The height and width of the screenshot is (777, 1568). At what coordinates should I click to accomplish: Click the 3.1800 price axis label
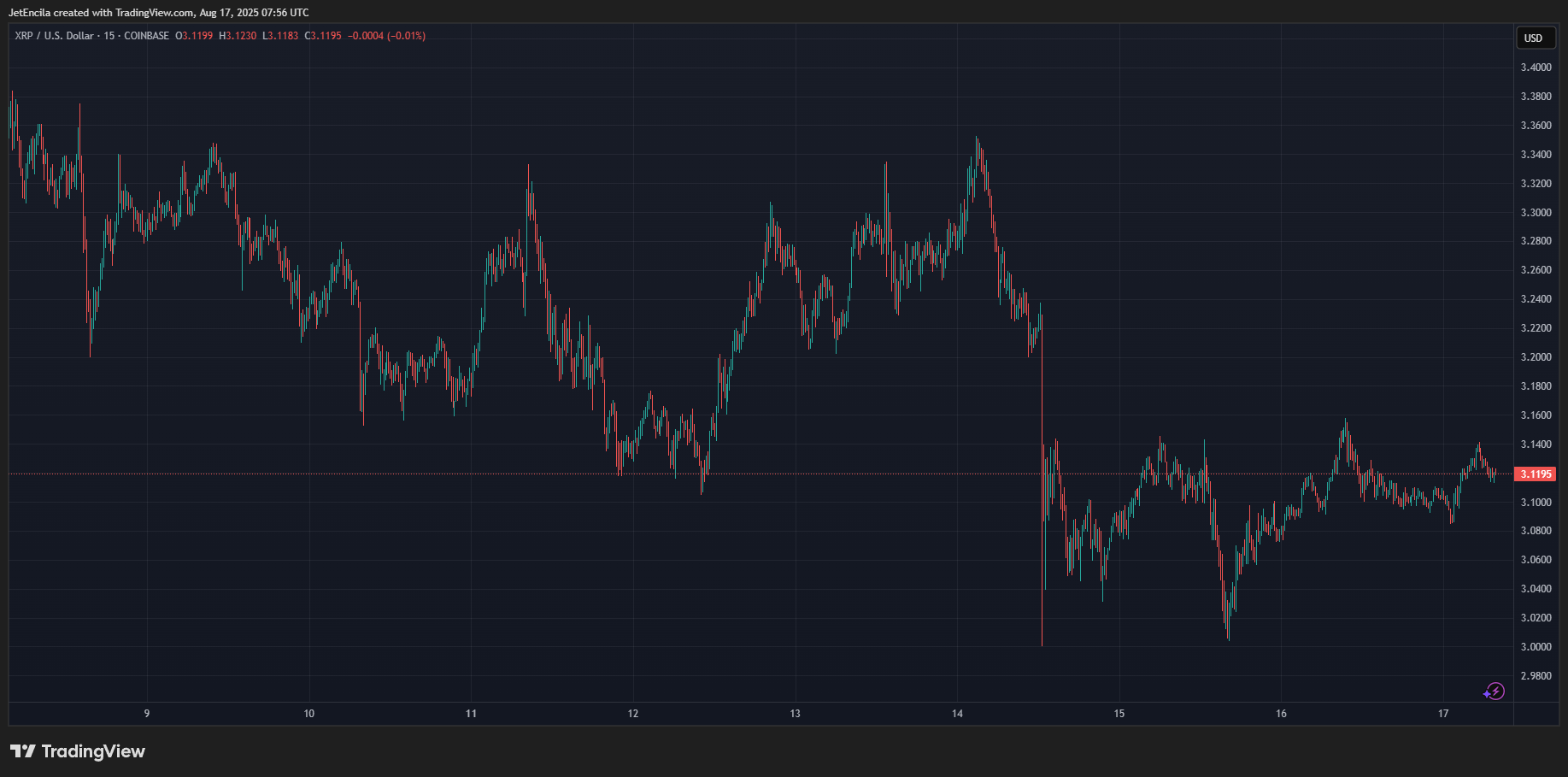coord(1536,386)
